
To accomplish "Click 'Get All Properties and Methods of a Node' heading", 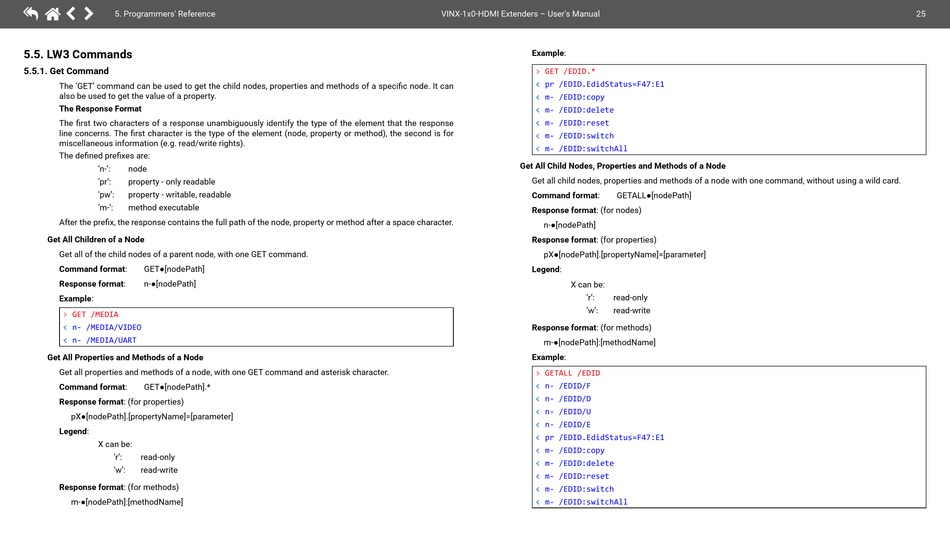I will tap(125, 357).
